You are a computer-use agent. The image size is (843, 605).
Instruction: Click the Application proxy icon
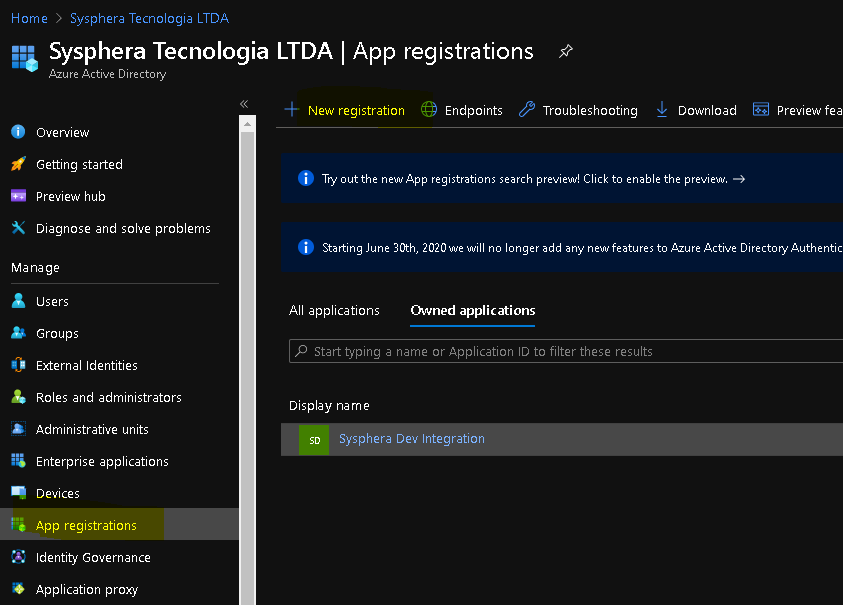tap(18, 589)
